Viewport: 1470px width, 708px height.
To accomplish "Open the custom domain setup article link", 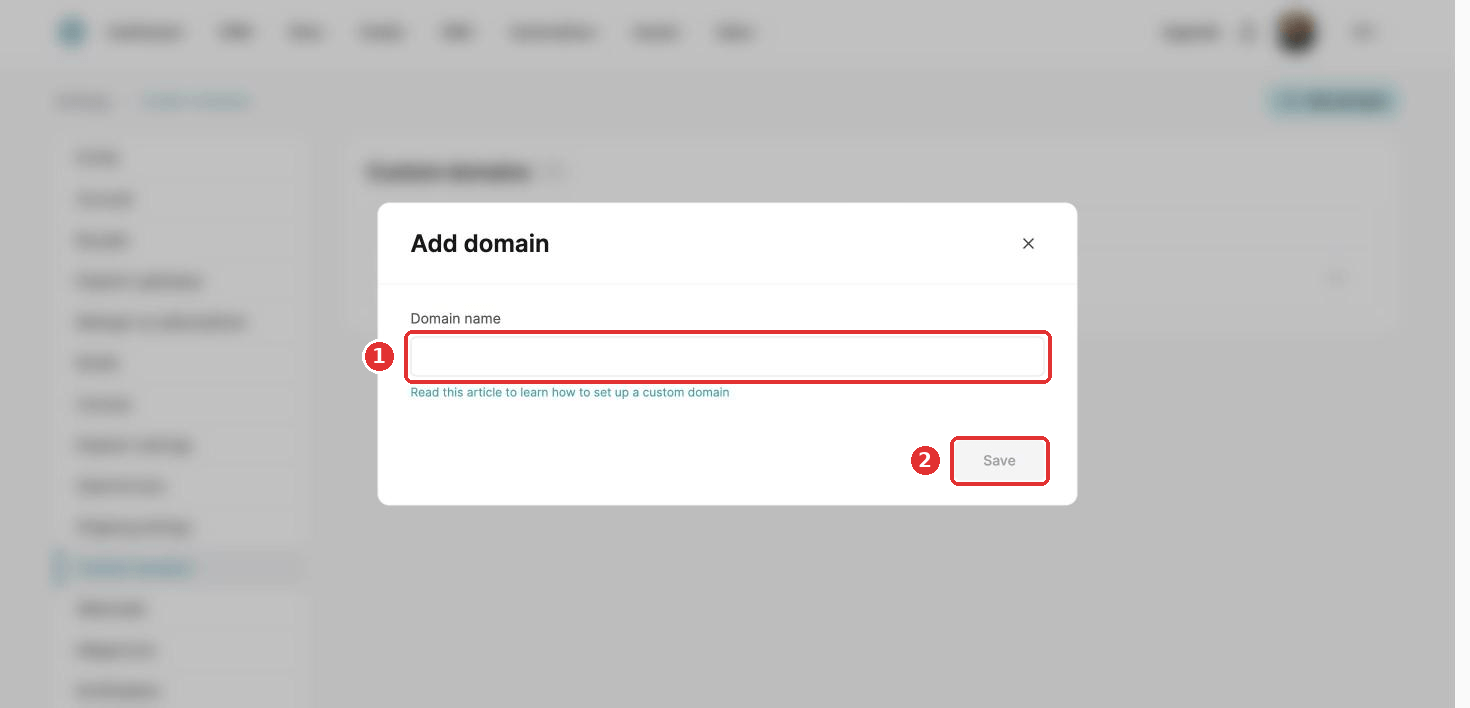I will [570, 393].
